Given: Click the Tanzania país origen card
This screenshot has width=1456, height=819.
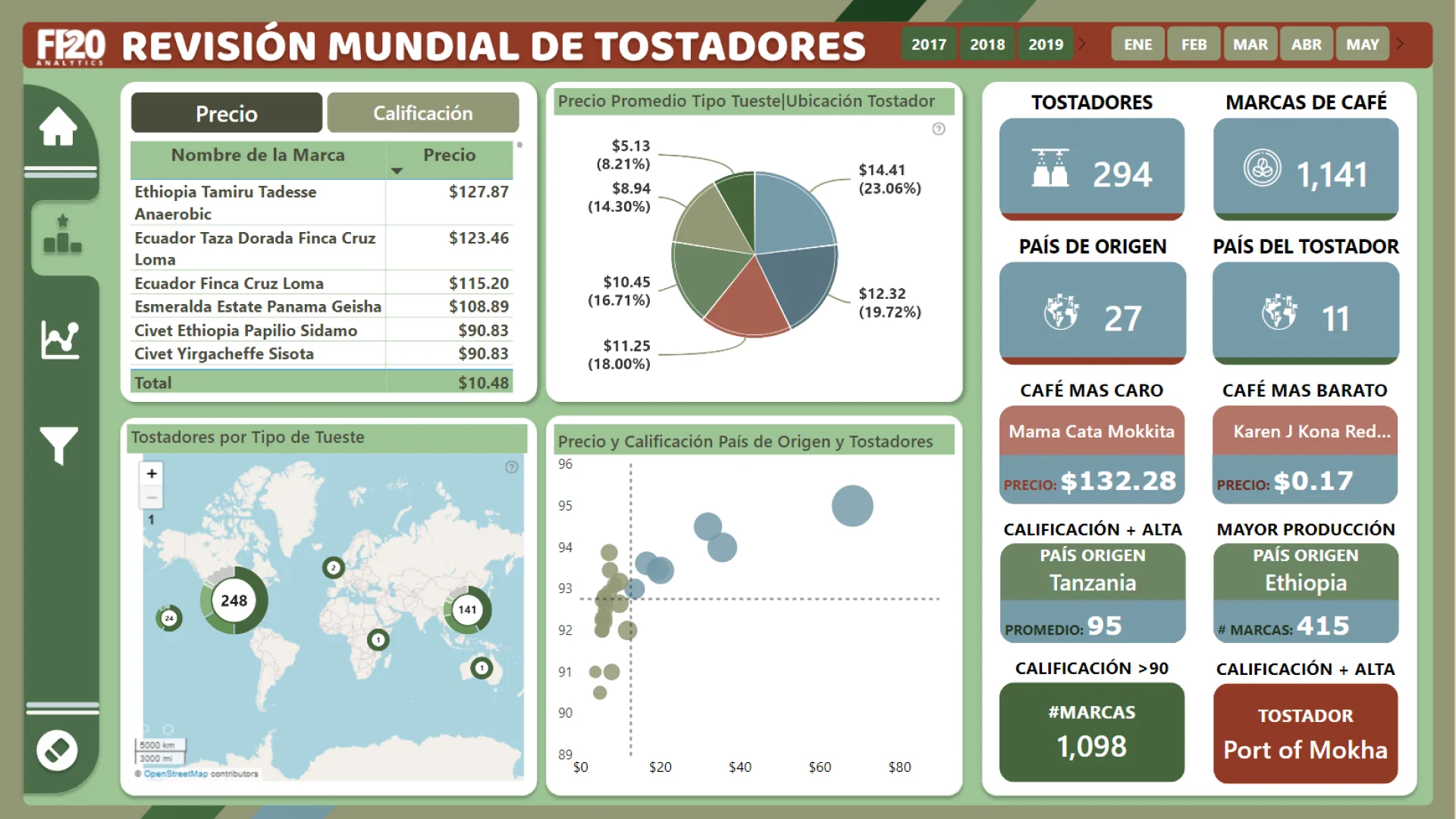Looking at the screenshot, I should click(x=1092, y=593).
